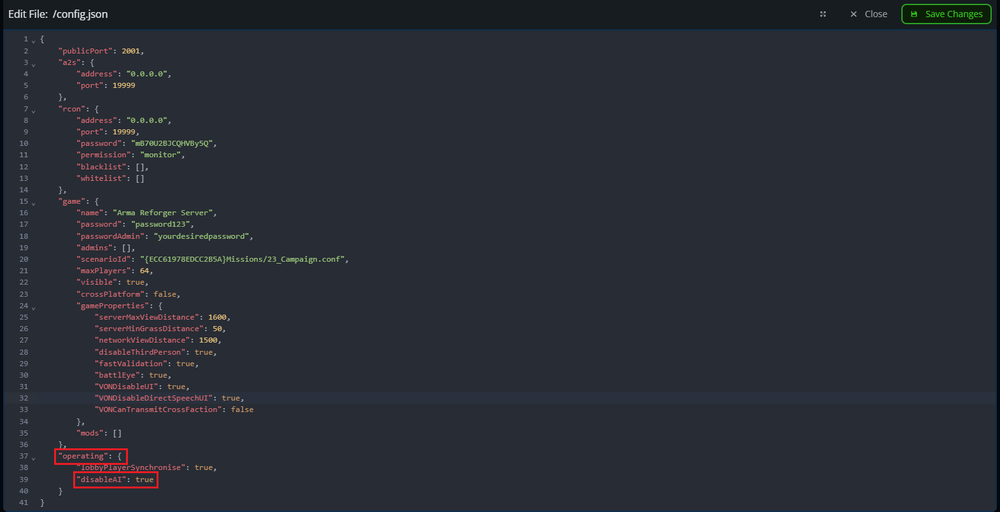This screenshot has width=1000, height=512.
Task: Close the config.json editor
Action: pos(868,14)
